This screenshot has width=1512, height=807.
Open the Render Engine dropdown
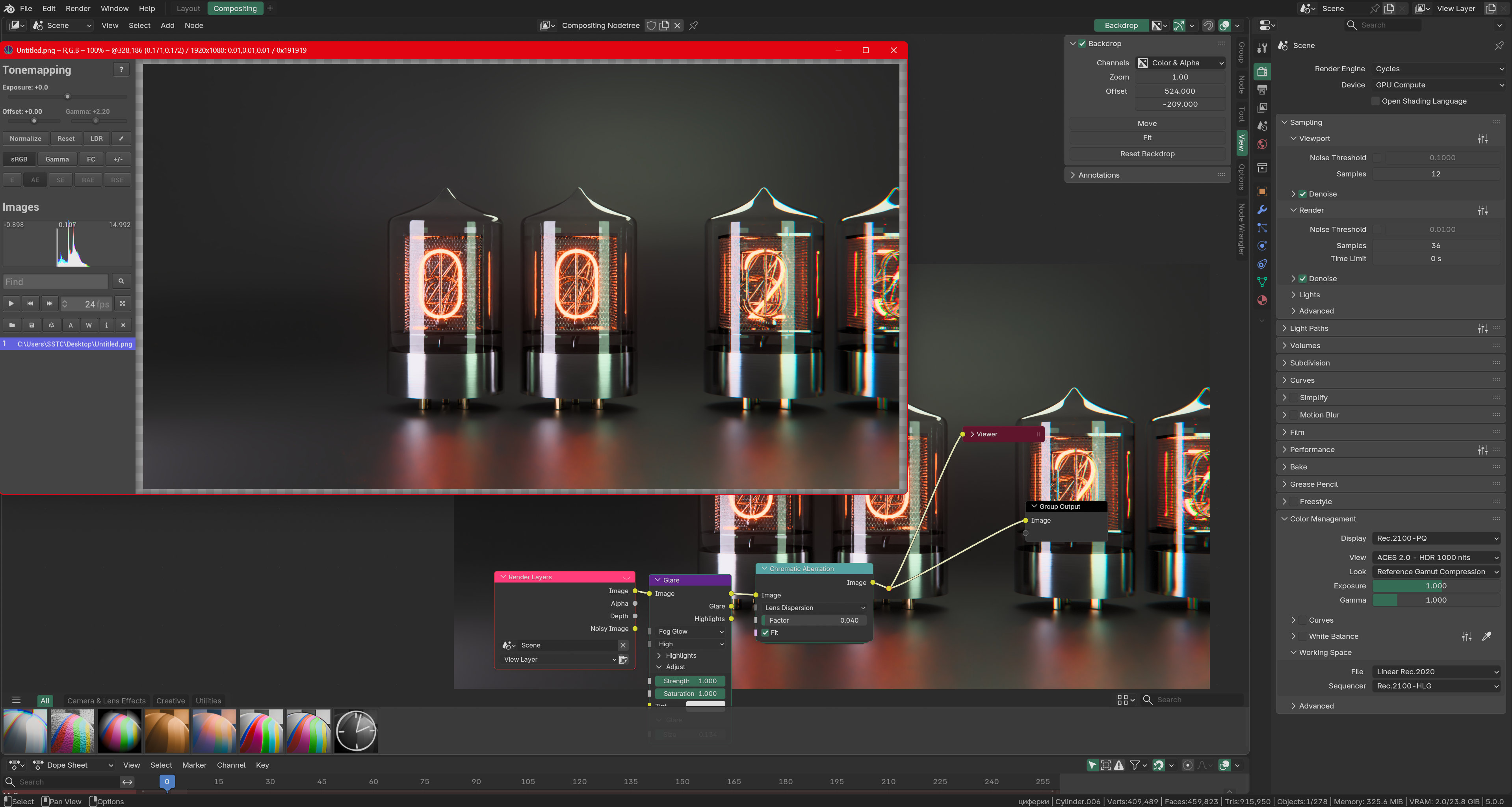(1439, 69)
